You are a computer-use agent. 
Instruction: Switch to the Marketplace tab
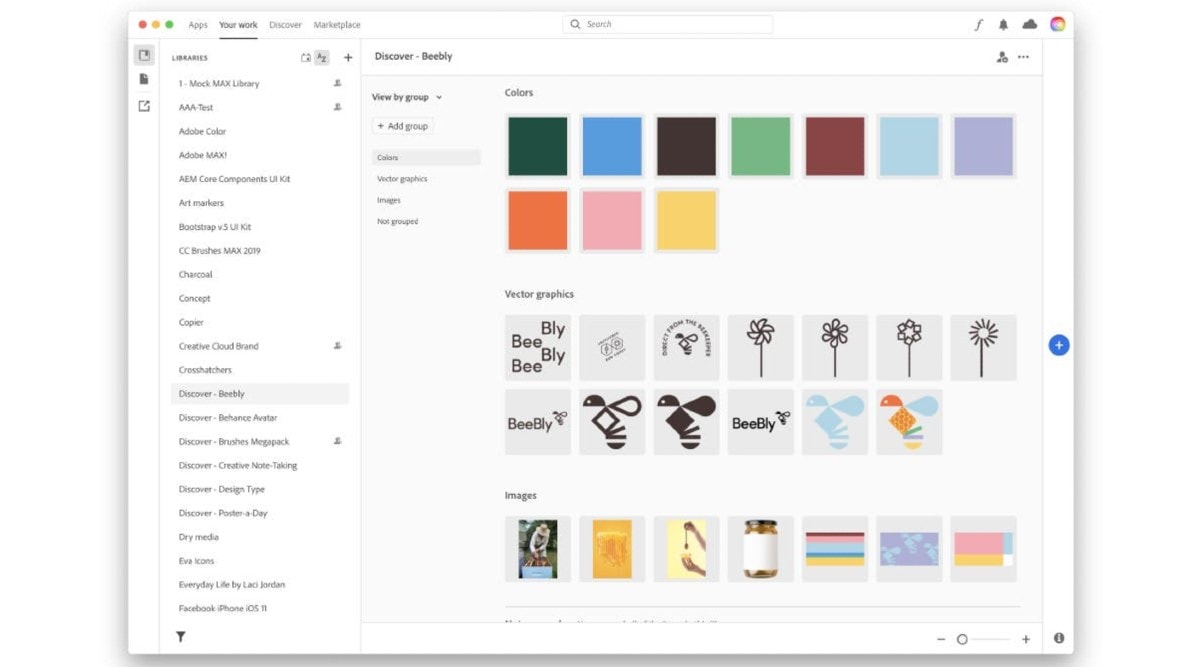pyautogui.click(x=337, y=24)
